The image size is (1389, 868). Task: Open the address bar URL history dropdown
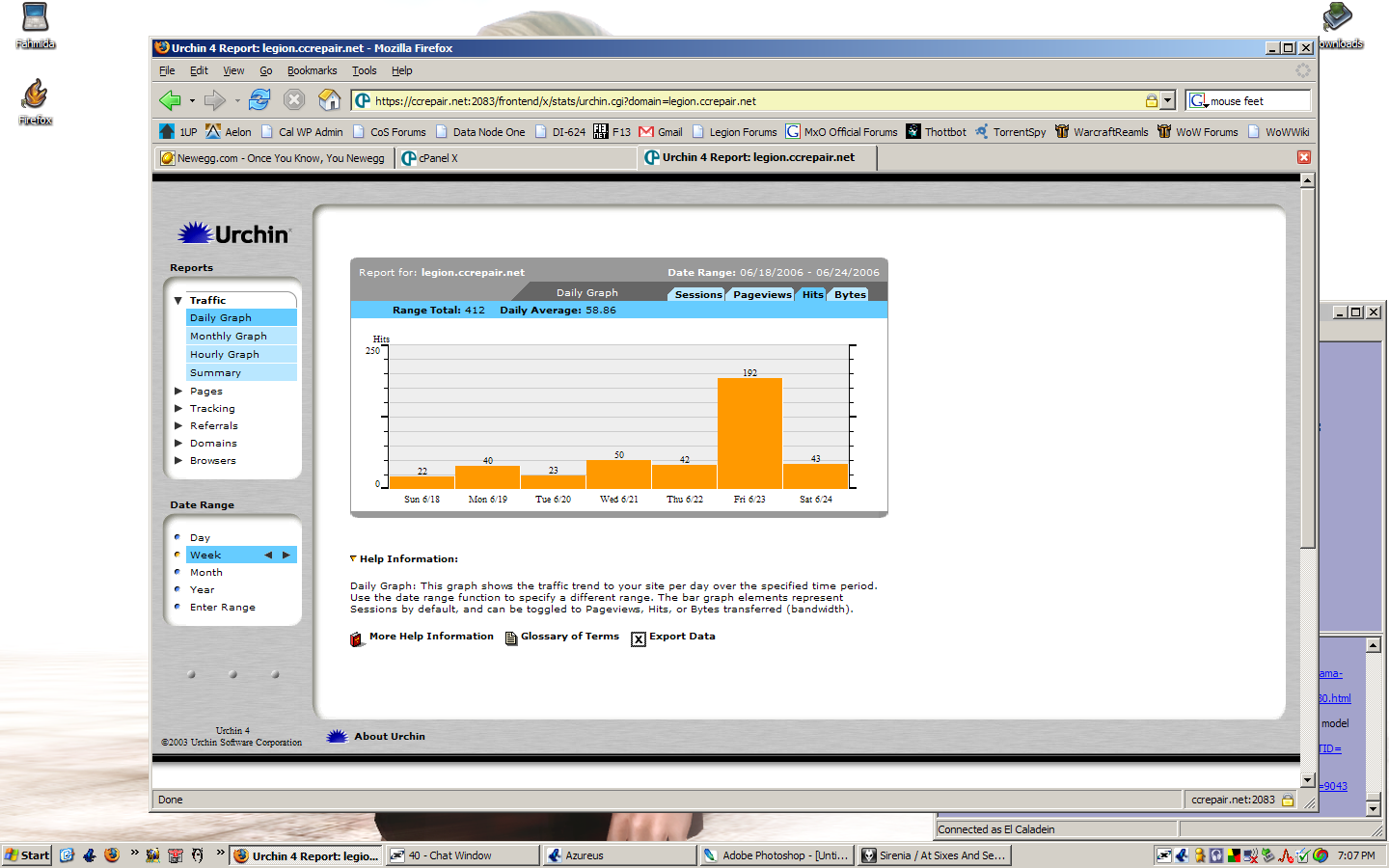(x=1168, y=100)
